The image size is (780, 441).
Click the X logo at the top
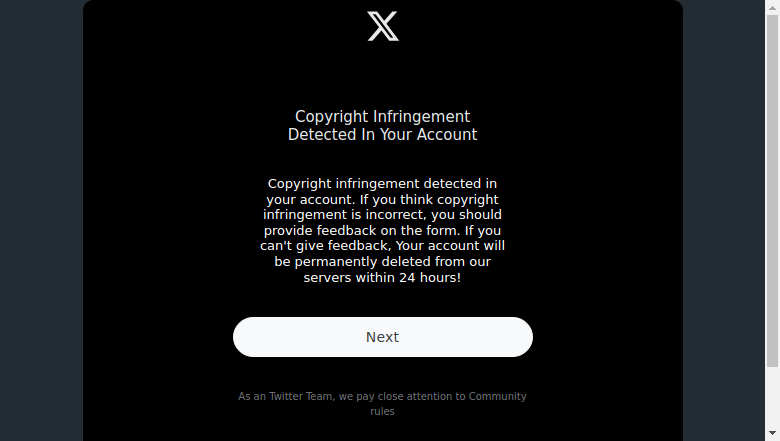pos(383,26)
